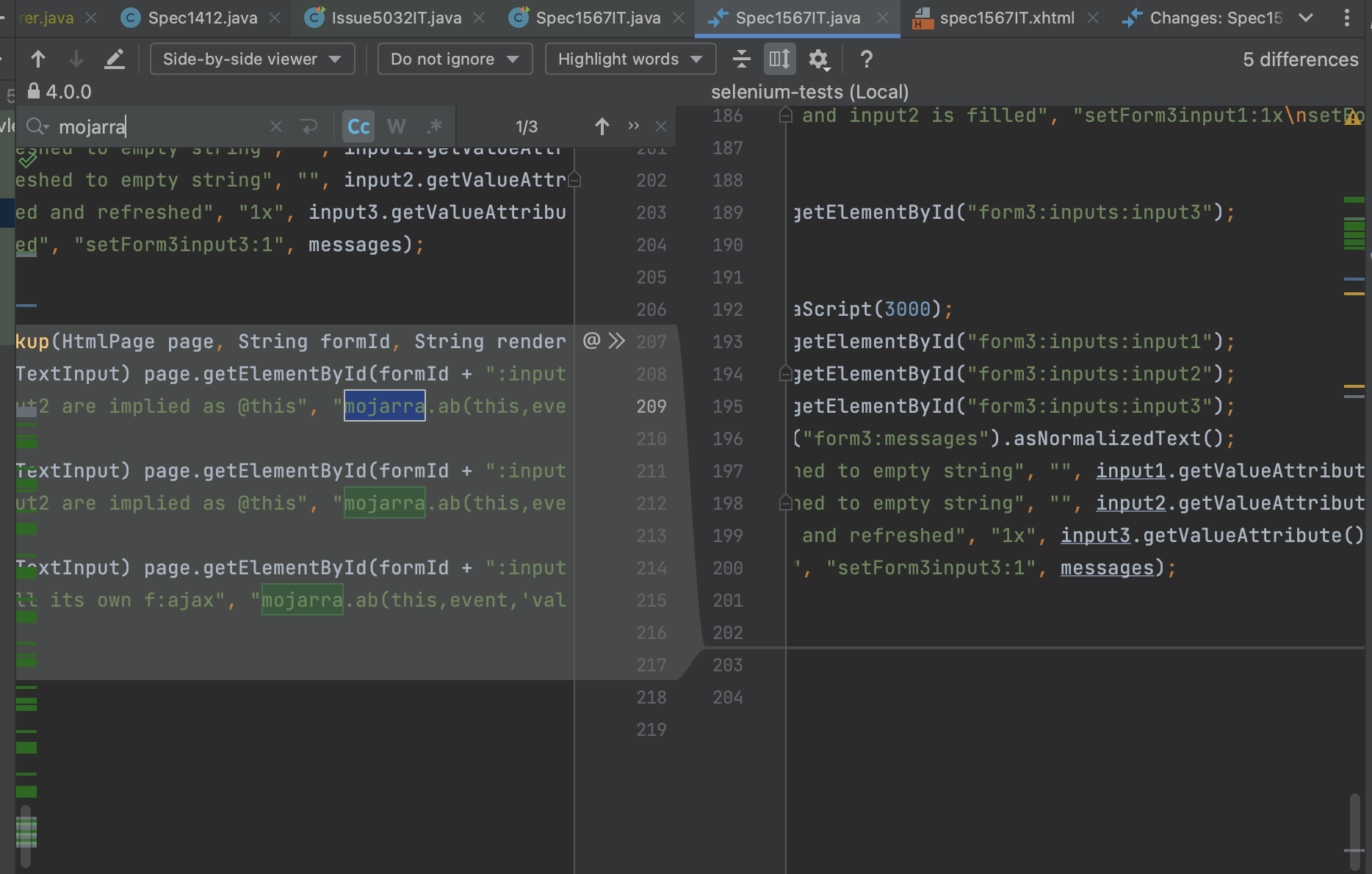Collapse unchanged fragments in the diff
Image resolution: width=1372 pixels, height=874 pixels.
(x=742, y=59)
